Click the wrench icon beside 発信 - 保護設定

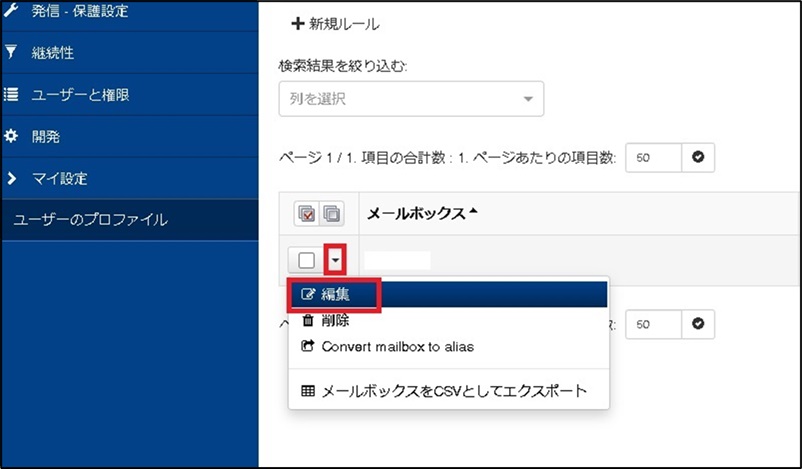coord(11,9)
